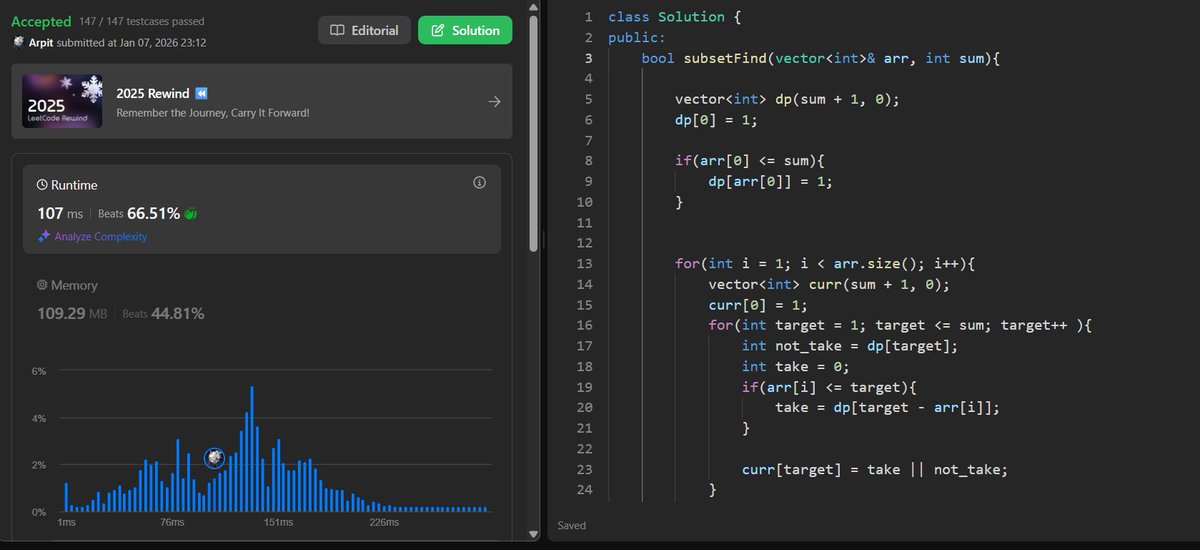Click line number 13 in the editor gutter
1200x550 pixels.
point(585,263)
